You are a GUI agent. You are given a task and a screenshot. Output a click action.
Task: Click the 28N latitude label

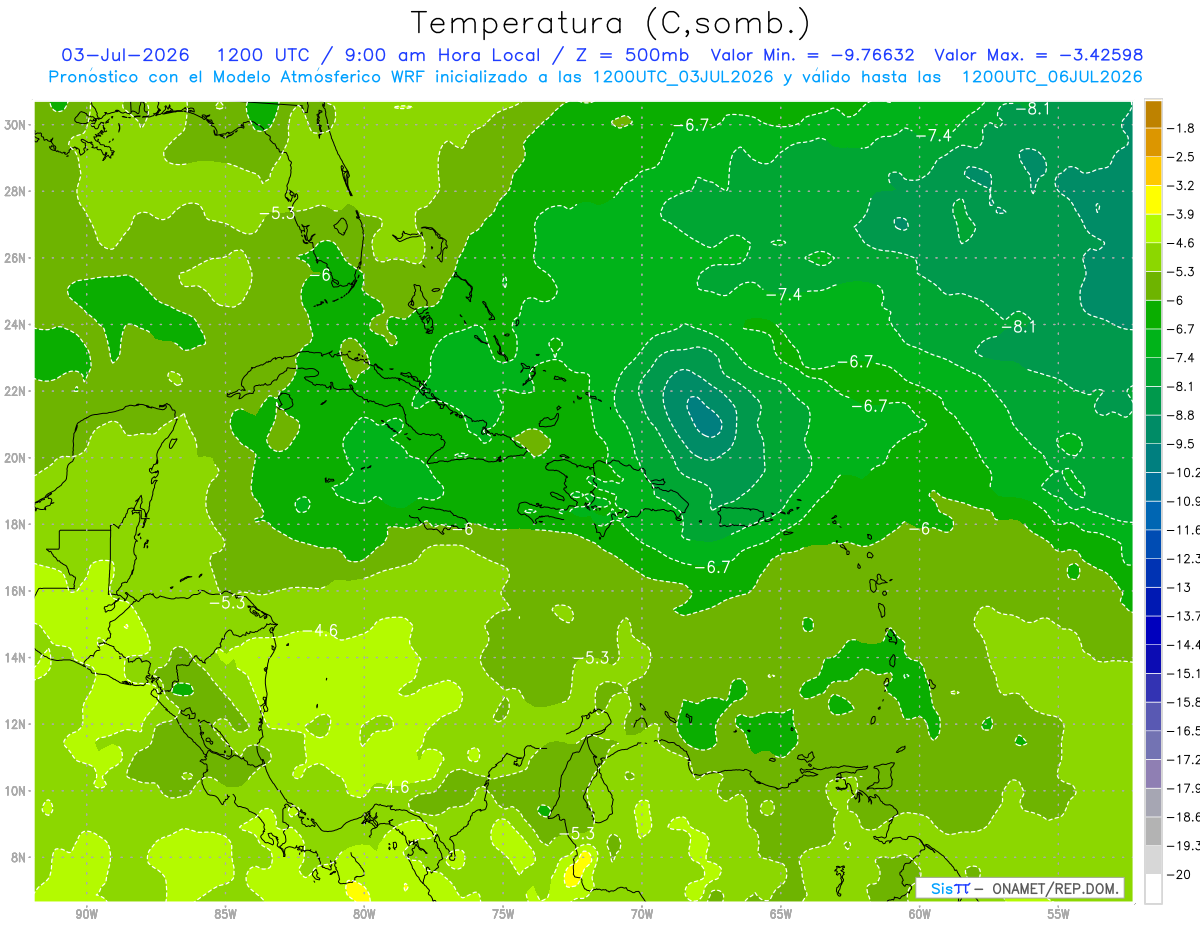(16, 191)
